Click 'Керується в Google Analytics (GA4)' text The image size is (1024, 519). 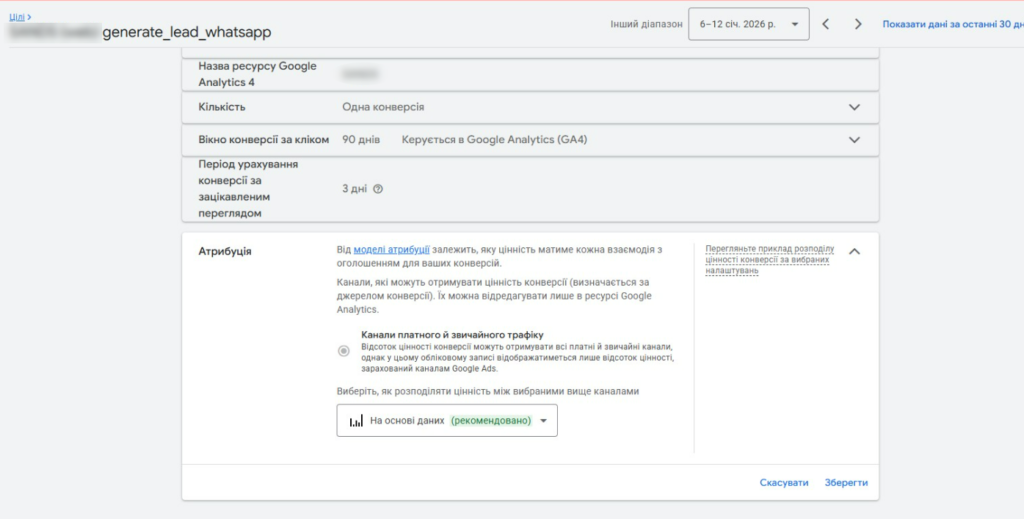pyautogui.click(x=494, y=140)
